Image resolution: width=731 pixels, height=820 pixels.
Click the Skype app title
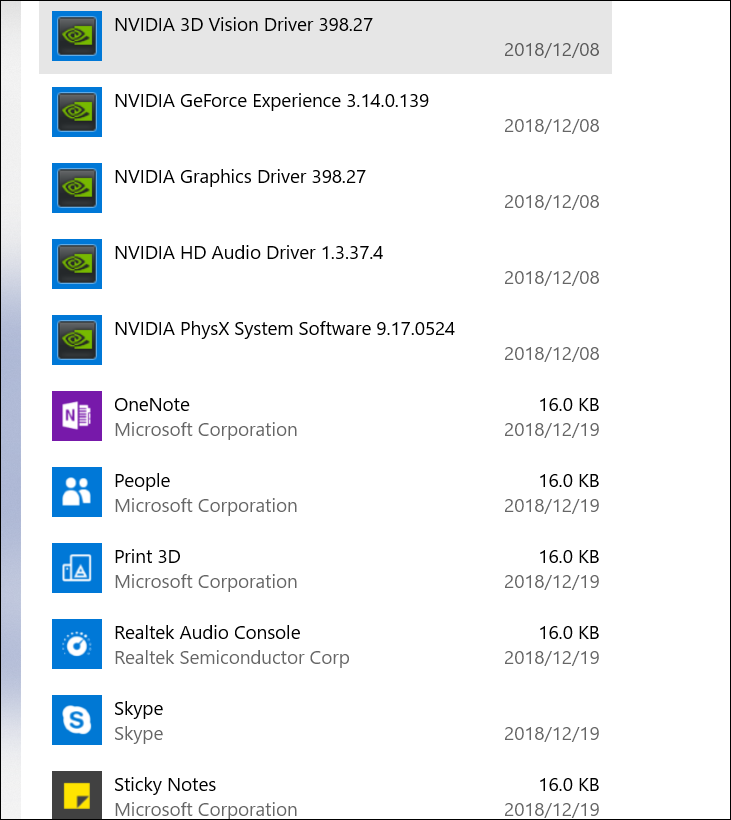pos(139,709)
